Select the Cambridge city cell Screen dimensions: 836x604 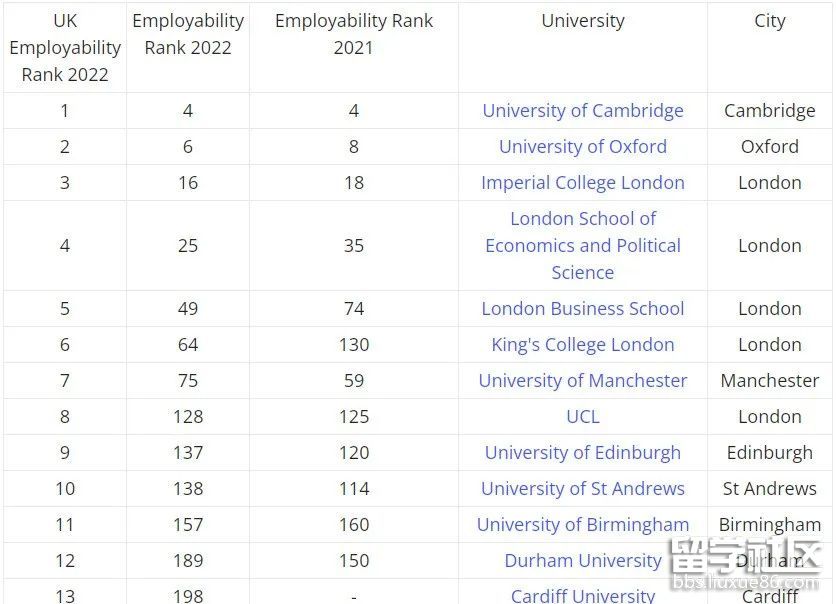click(769, 110)
